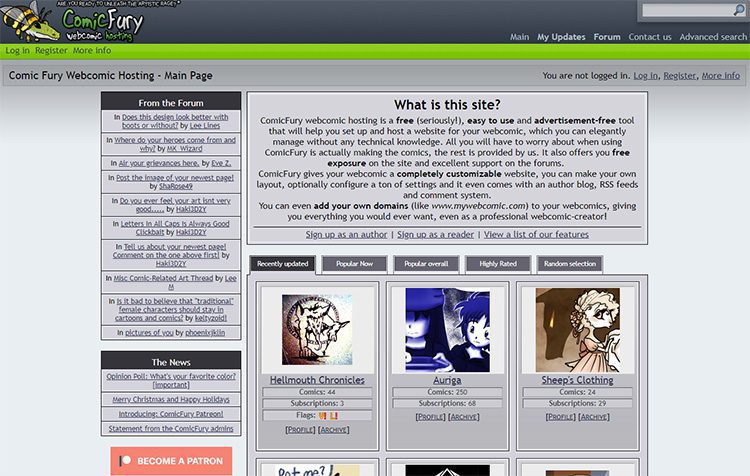Click the first flag icon under Hellmouth Chronicles
750x476 pixels.
(x=320, y=415)
